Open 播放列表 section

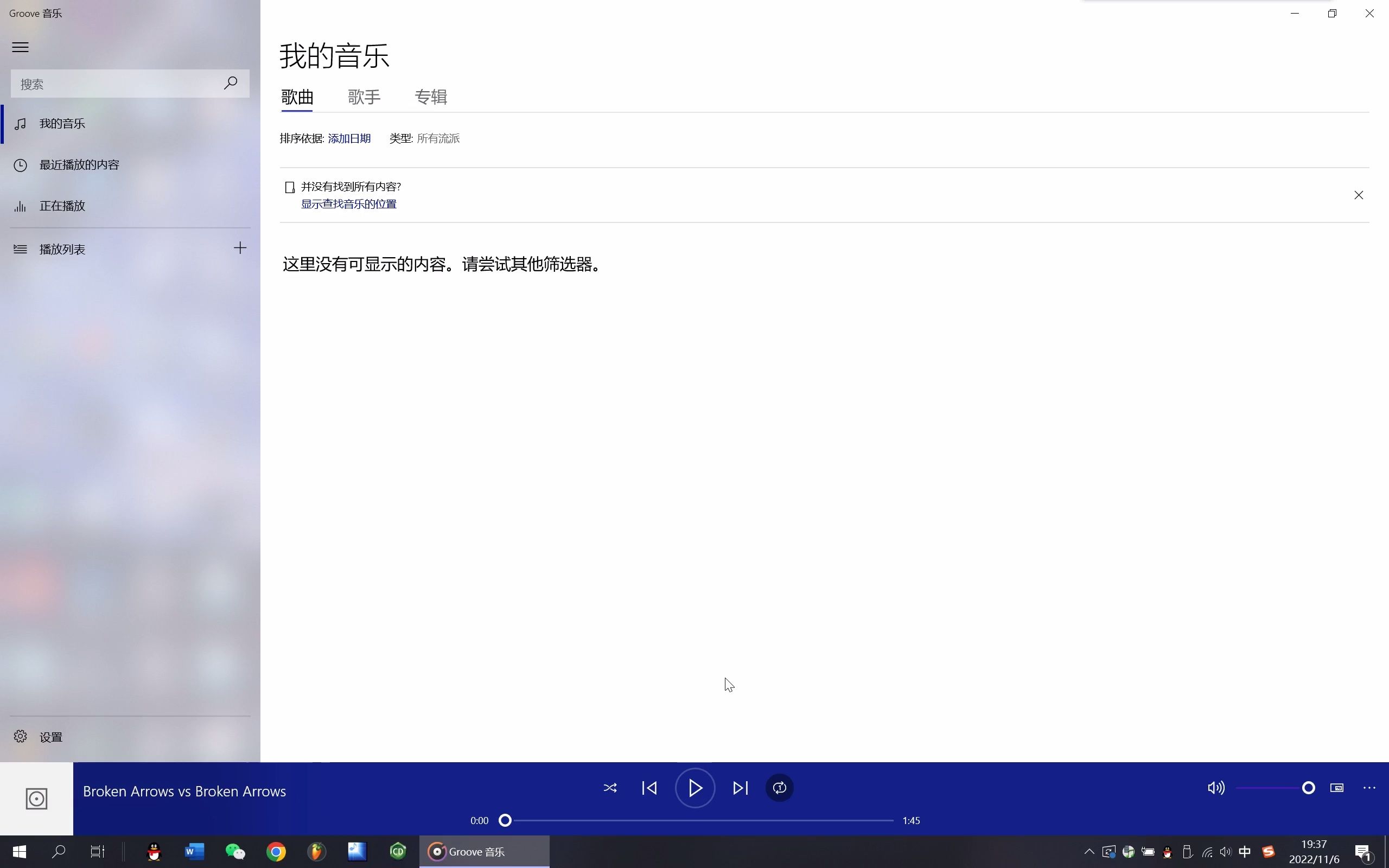[x=115, y=249]
